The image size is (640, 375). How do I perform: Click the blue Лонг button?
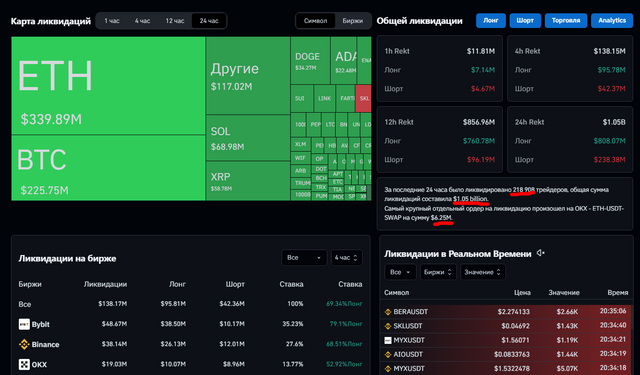491,20
